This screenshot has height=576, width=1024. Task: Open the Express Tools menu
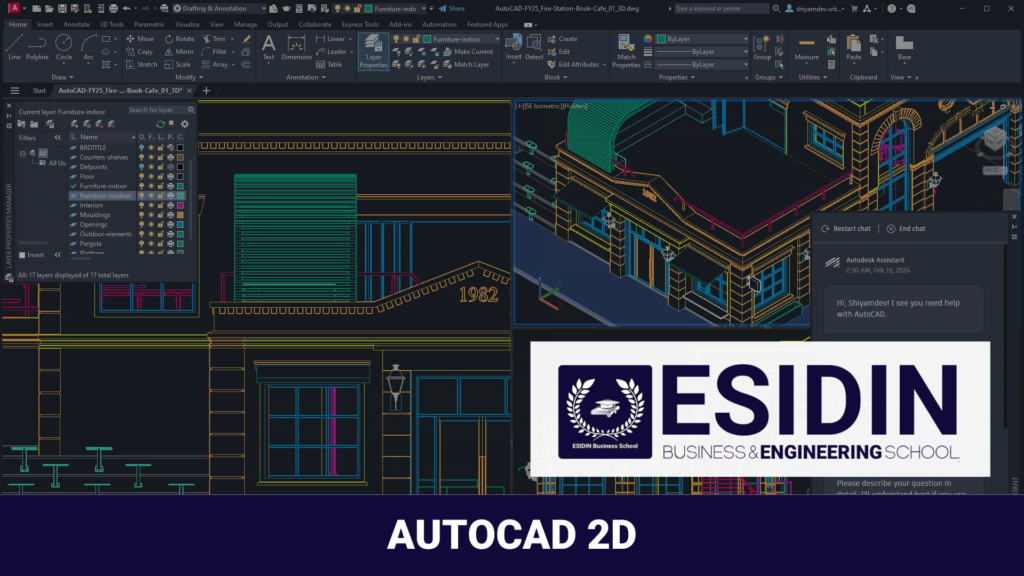(360, 24)
